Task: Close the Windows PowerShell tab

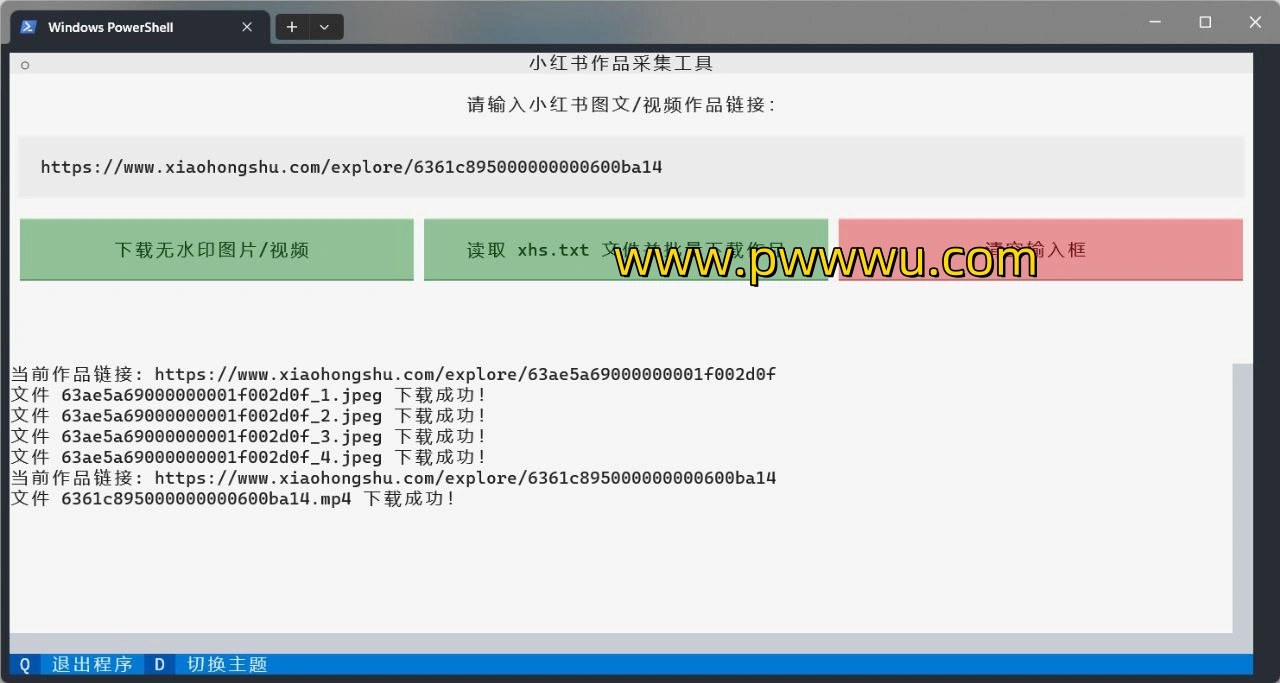Action: [247, 27]
